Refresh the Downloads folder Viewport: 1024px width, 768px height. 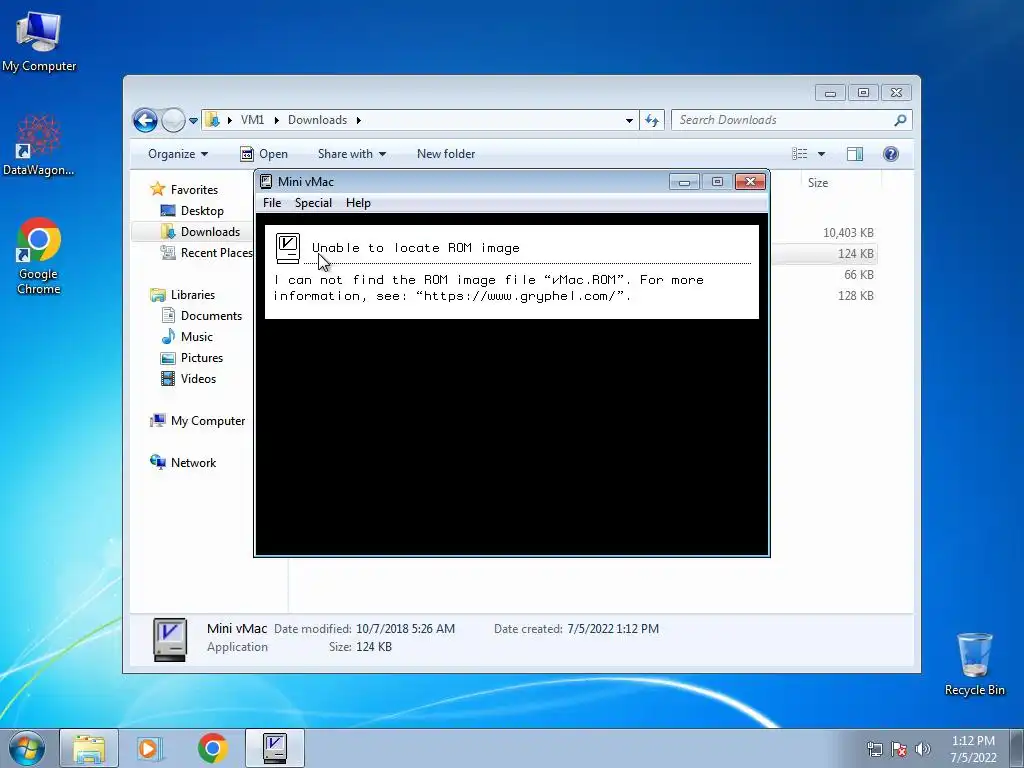tap(652, 120)
